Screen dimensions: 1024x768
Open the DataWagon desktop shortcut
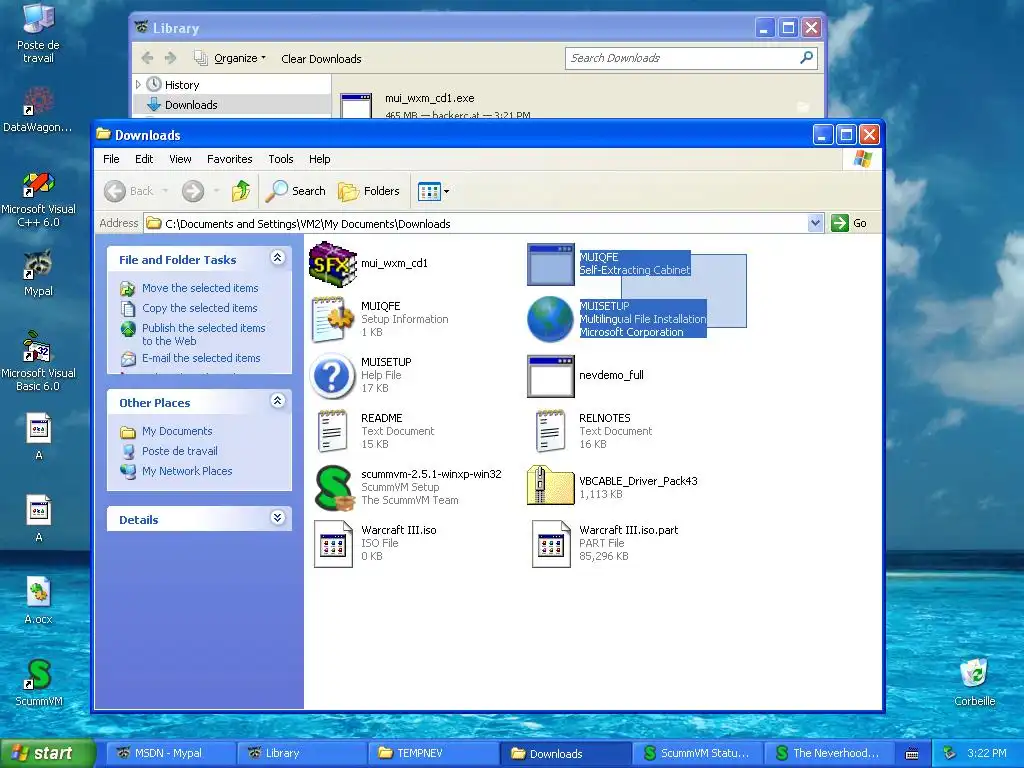tap(38, 110)
